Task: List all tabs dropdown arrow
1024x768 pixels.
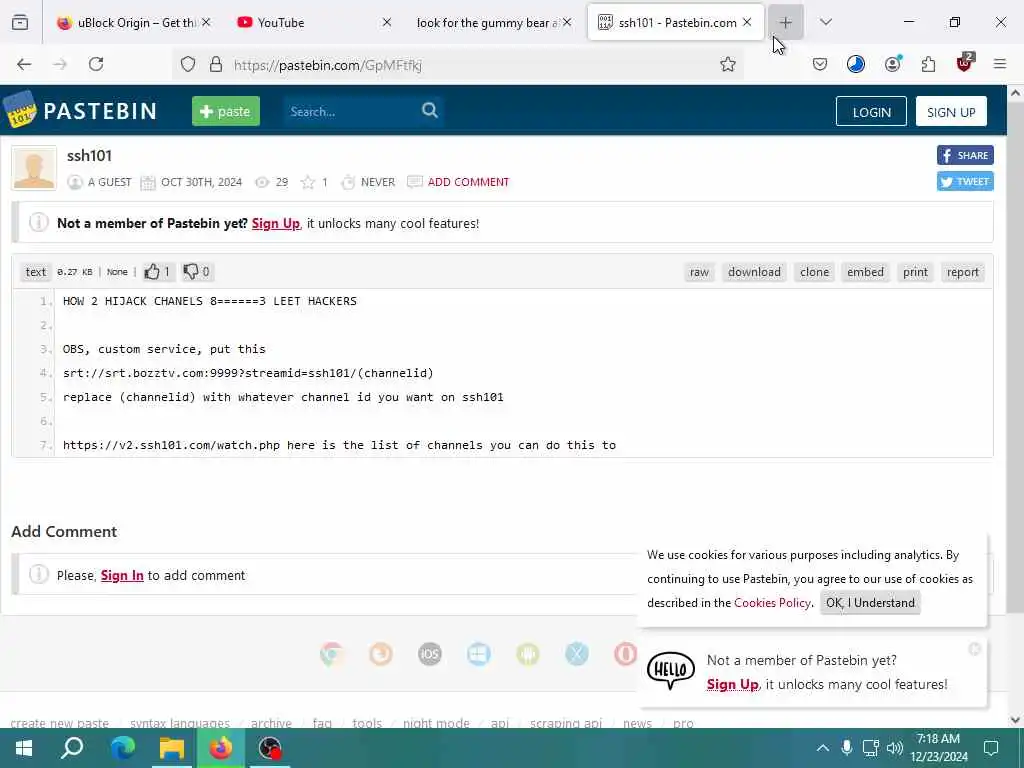Action: (x=825, y=22)
